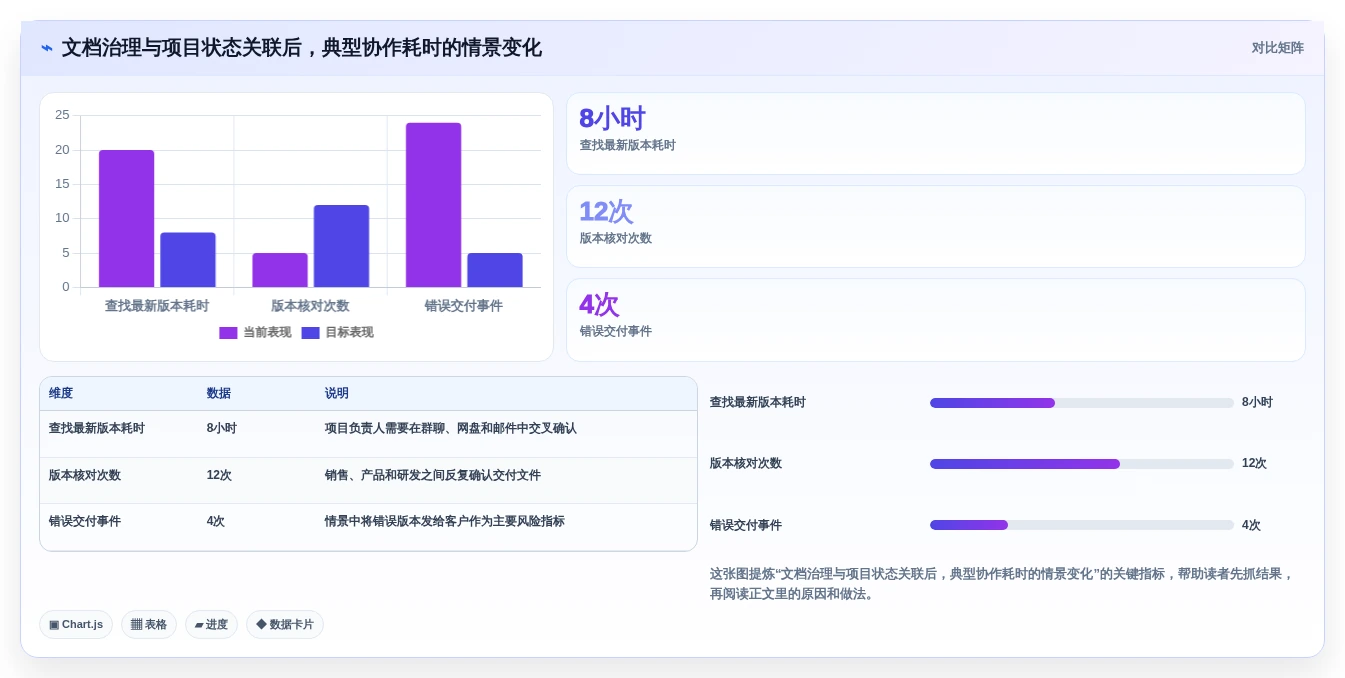
Task: Select table cell 查找最新版本耗时
Action: (97, 428)
